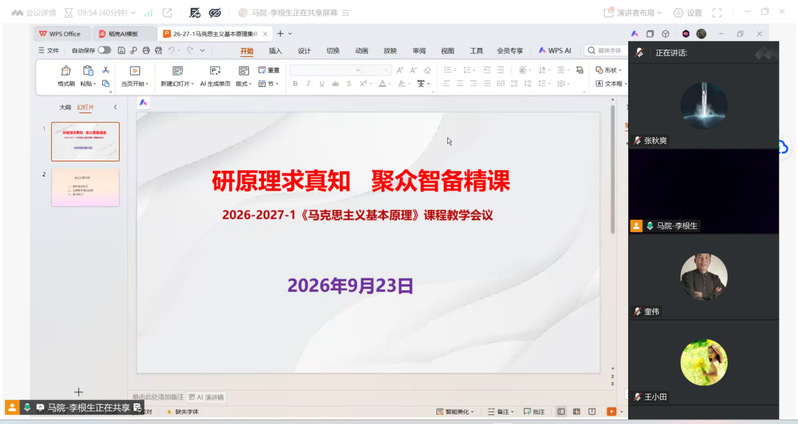Image resolution: width=798 pixels, height=424 pixels.
Task: Open the File (文件) menu
Action: click(x=48, y=50)
